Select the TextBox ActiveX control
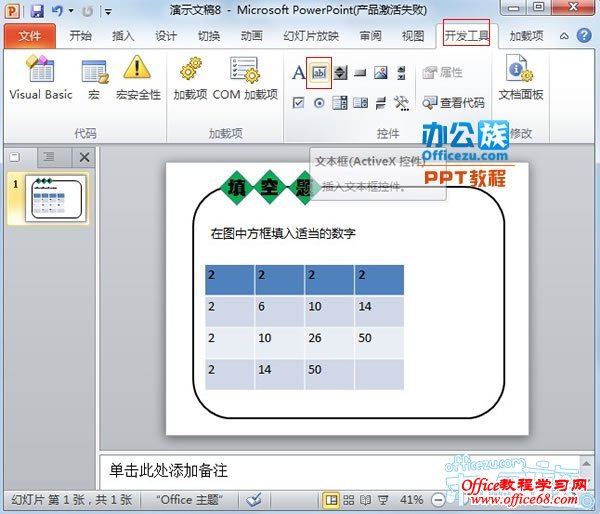The image size is (600, 514). 319,73
